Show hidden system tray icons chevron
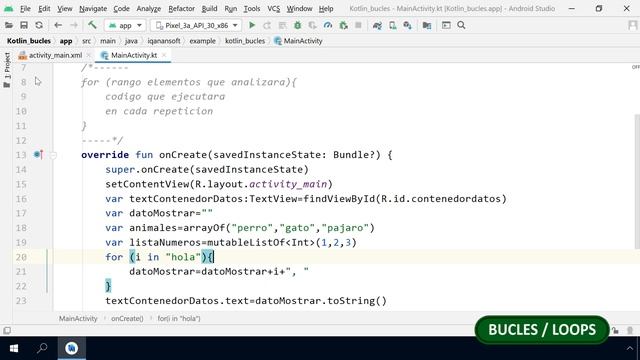This screenshot has width=640, height=360. [629, 348]
